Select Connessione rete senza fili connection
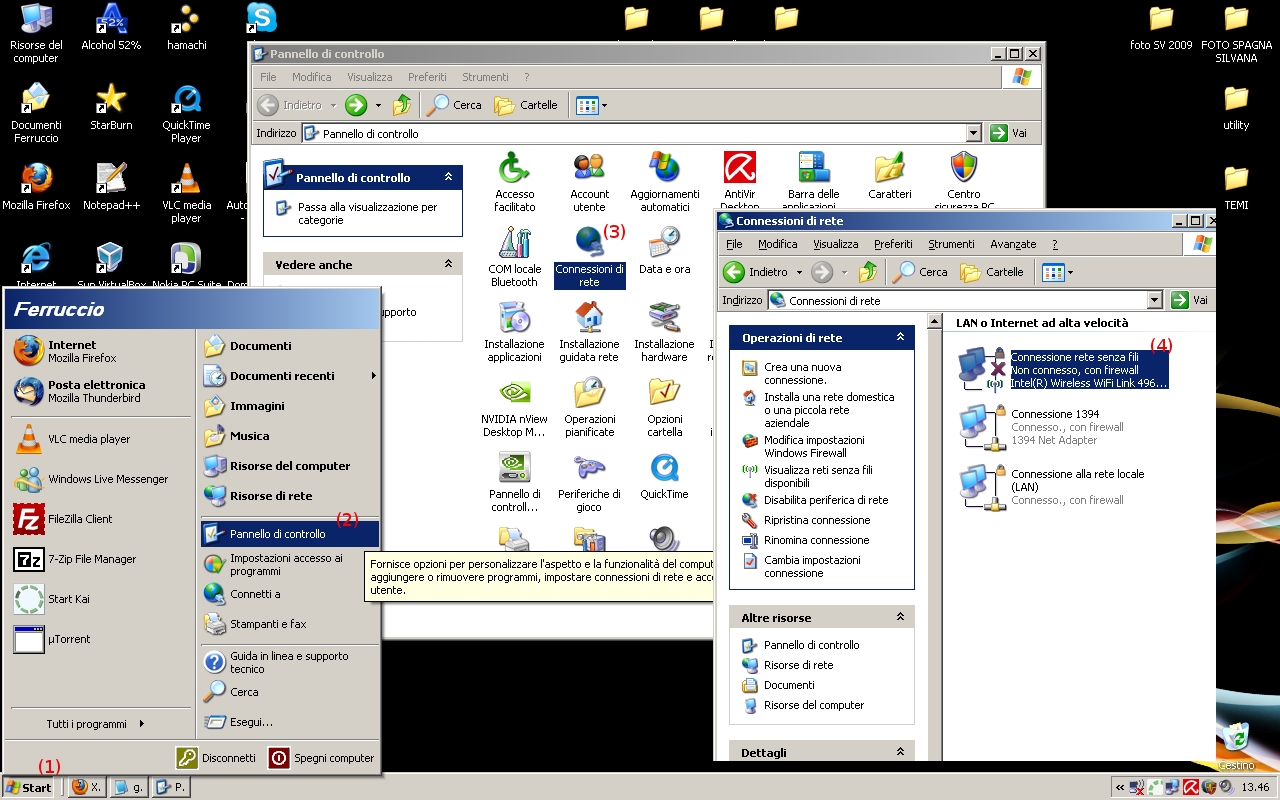Image resolution: width=1280 pixels, height=800 pixels. 1062,370
